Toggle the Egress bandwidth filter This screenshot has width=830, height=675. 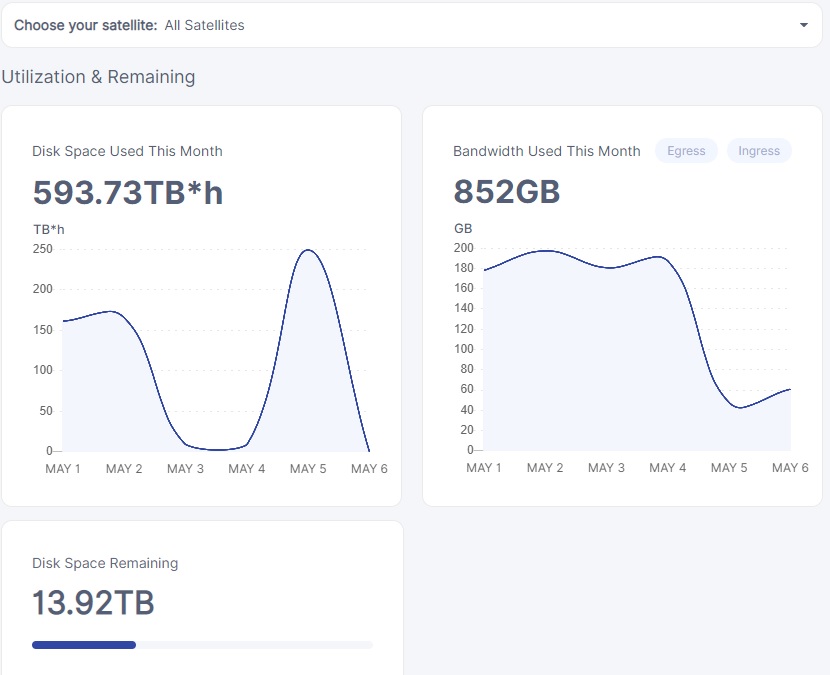click(686, 151)
